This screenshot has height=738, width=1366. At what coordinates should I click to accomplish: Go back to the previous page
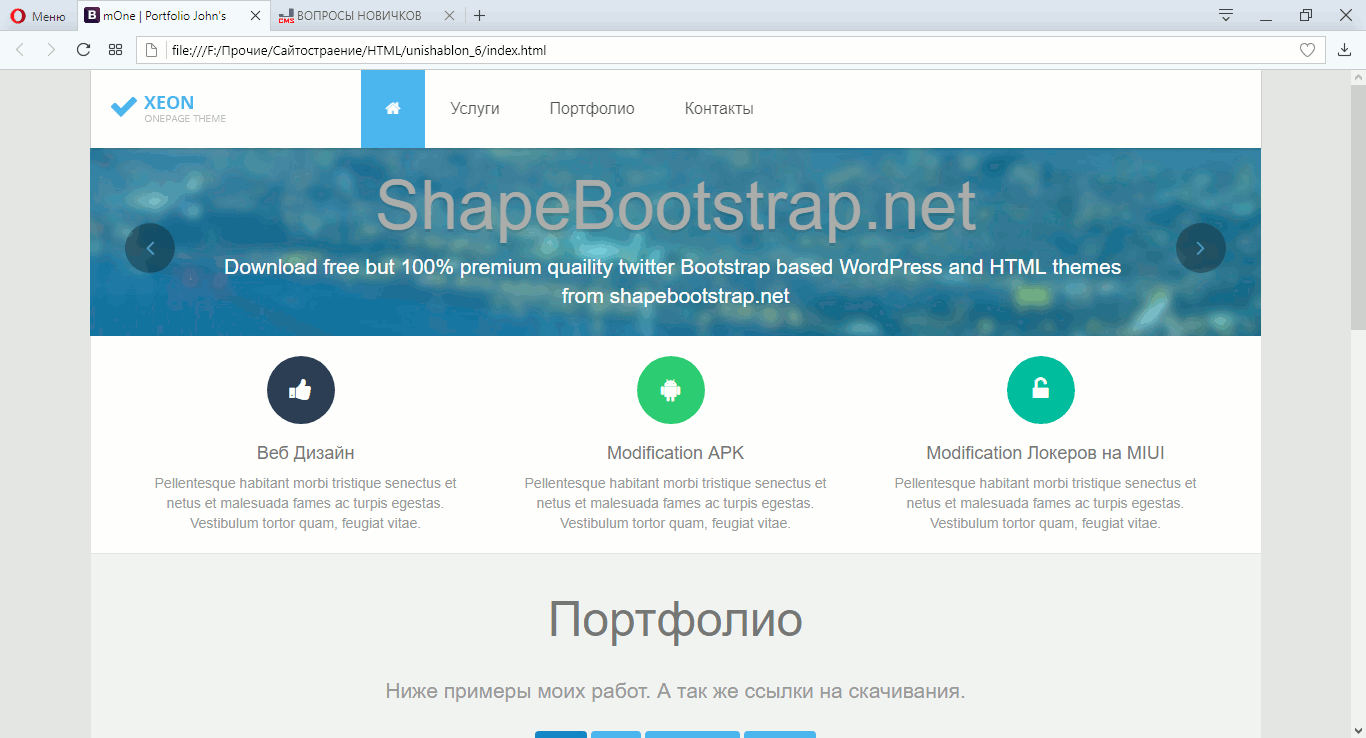20,50
